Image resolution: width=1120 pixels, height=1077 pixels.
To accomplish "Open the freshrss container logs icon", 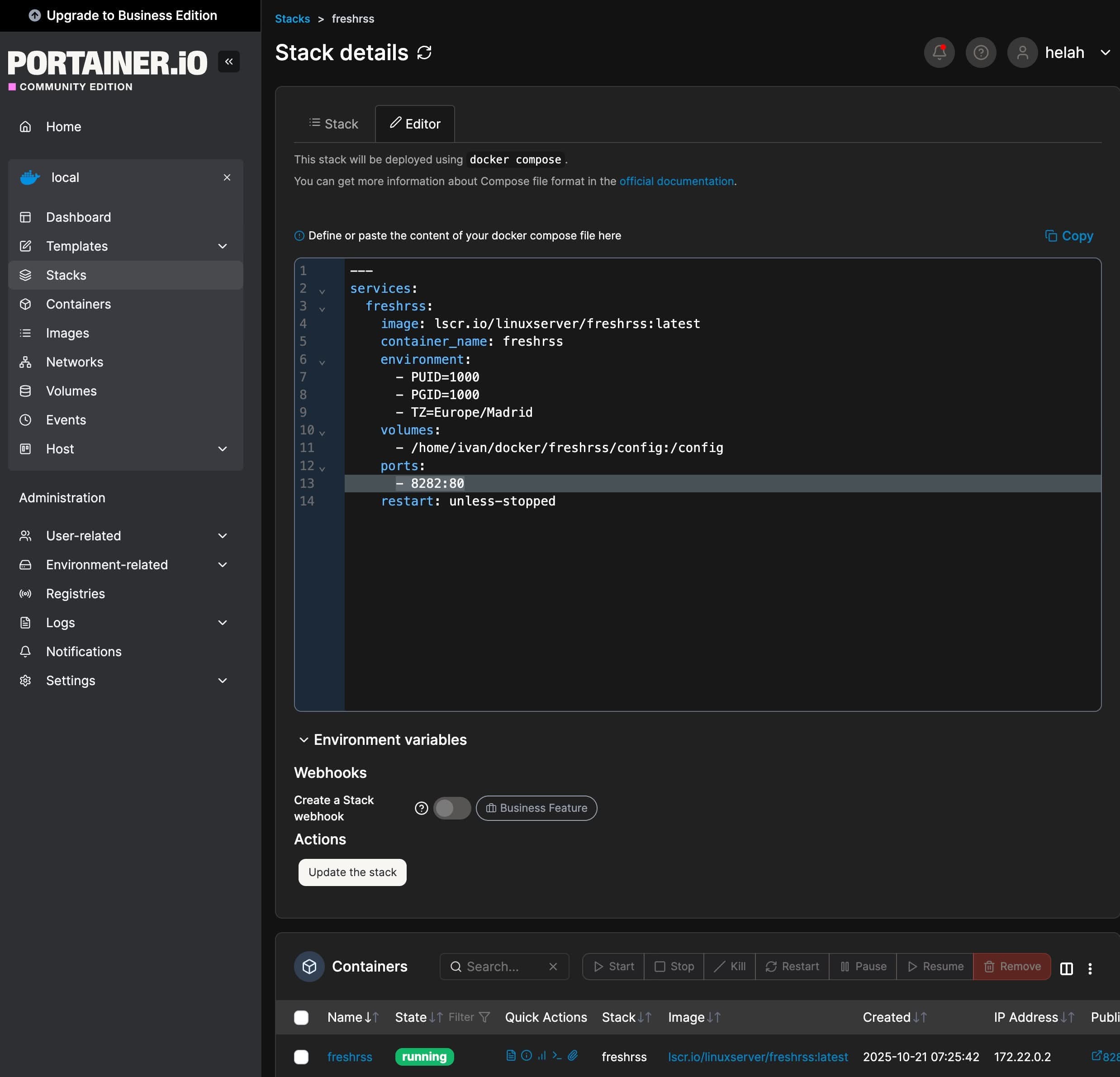I will [511, 1055].
